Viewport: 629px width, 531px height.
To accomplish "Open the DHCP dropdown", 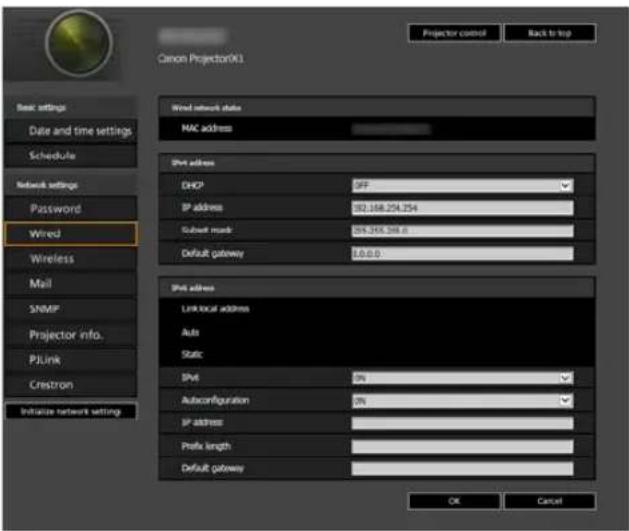I will point(463,185).
